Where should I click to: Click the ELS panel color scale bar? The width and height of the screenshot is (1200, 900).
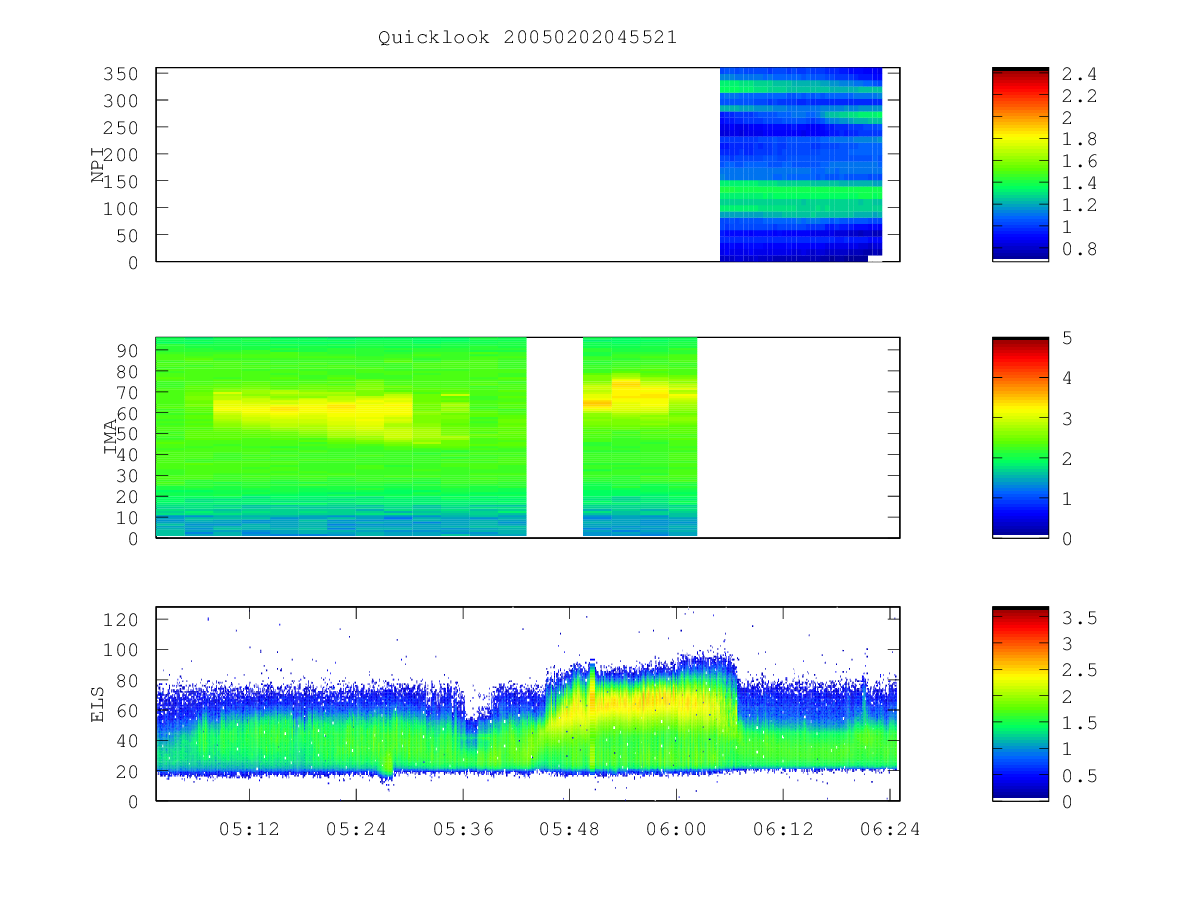[1020, 703]
